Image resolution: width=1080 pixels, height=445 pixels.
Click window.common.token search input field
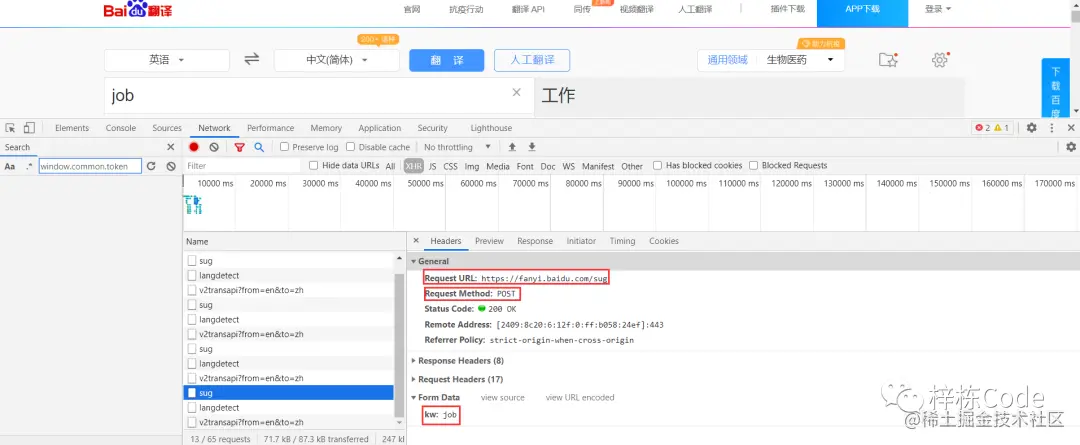[90, 166]
